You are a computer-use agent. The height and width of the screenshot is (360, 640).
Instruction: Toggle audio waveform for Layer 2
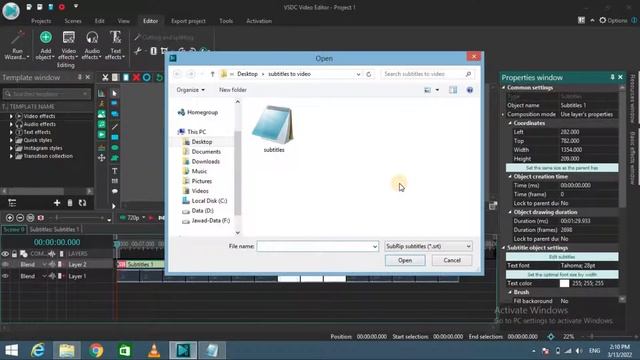pos(52,264)
